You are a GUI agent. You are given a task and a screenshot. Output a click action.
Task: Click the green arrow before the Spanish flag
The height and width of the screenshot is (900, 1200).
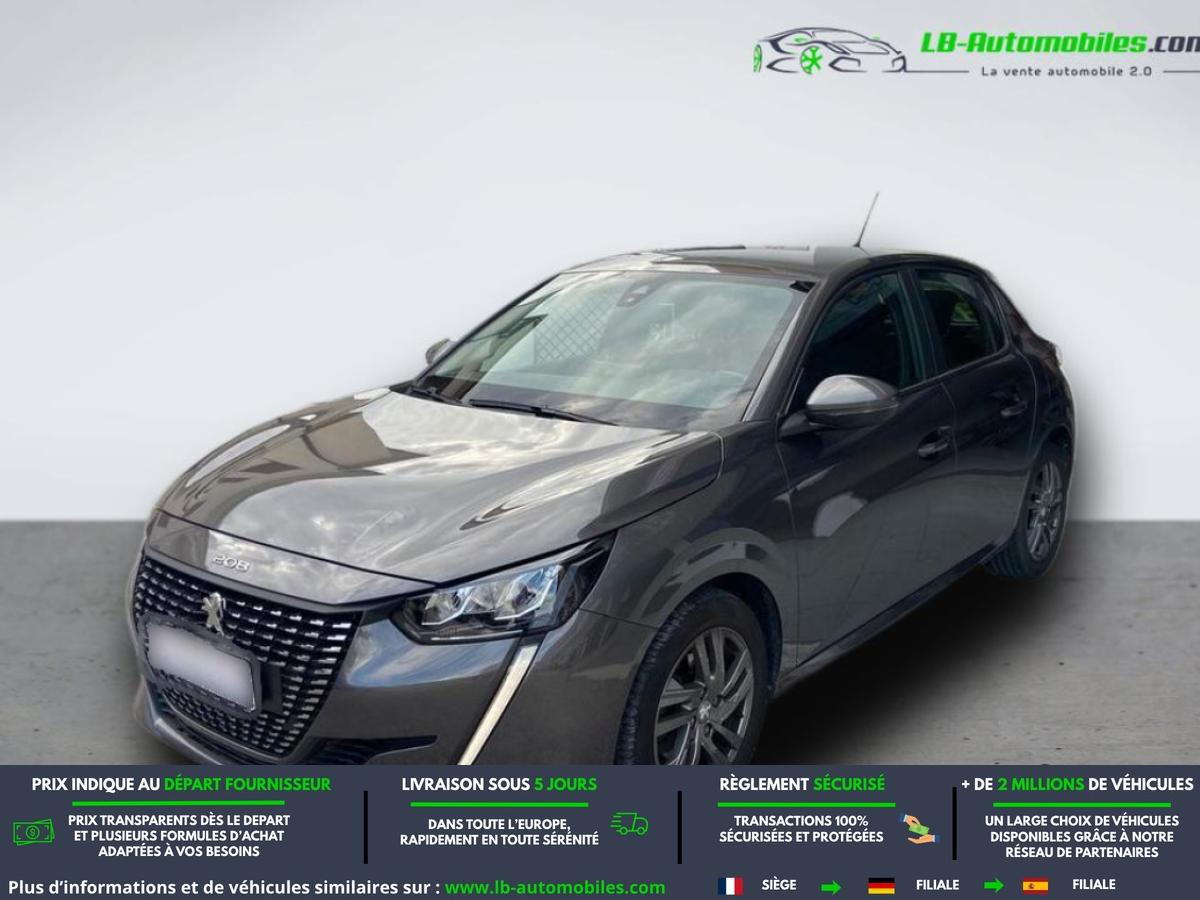coord(993,886)
